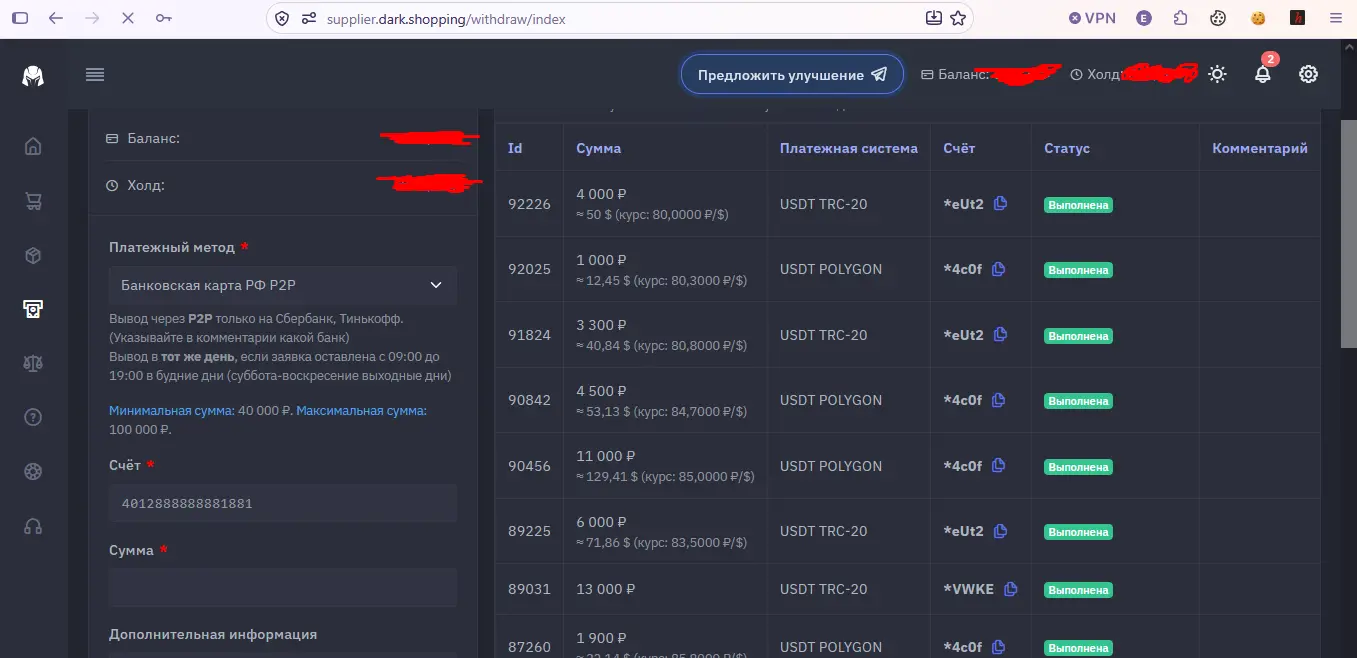Expand the payment method dropdown
This screenshot has height=658, width=1357.
(283, 285)
